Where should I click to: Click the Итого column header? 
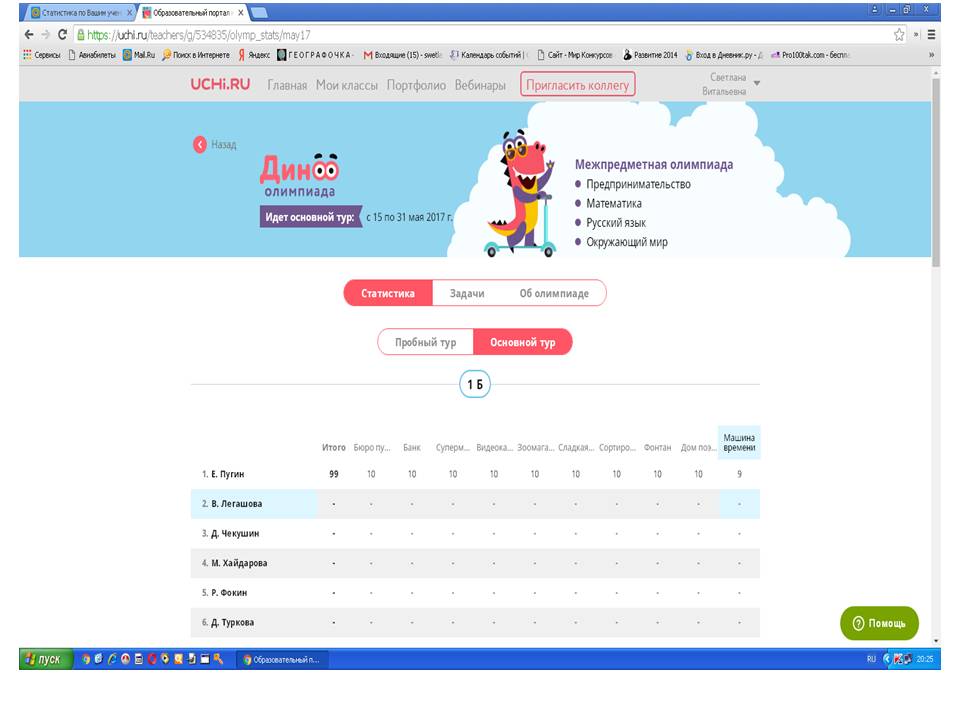click(x=334, y=448)
